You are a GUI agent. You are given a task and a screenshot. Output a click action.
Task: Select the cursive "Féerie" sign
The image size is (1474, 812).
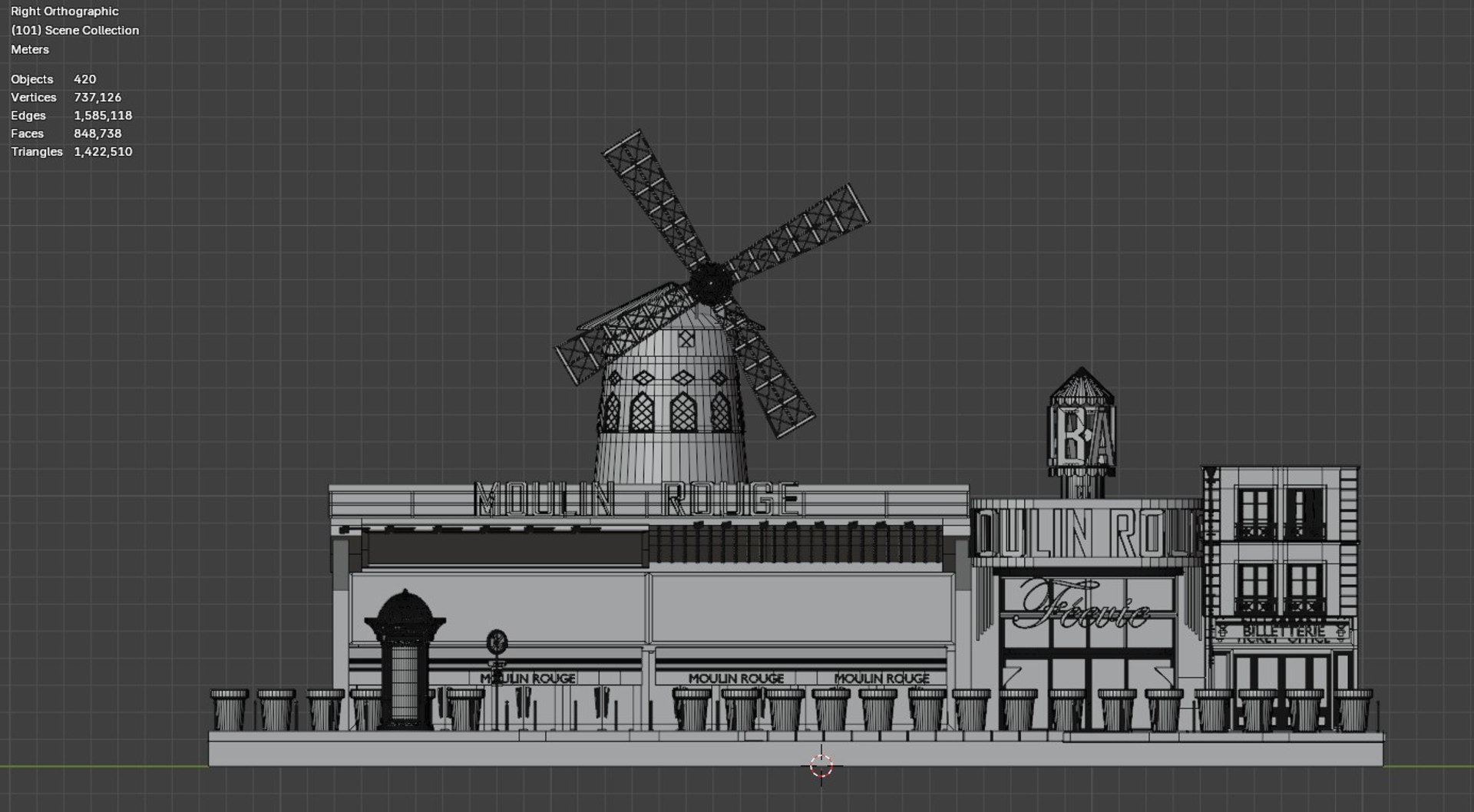pyautogui.click(x=1083, y=604)
